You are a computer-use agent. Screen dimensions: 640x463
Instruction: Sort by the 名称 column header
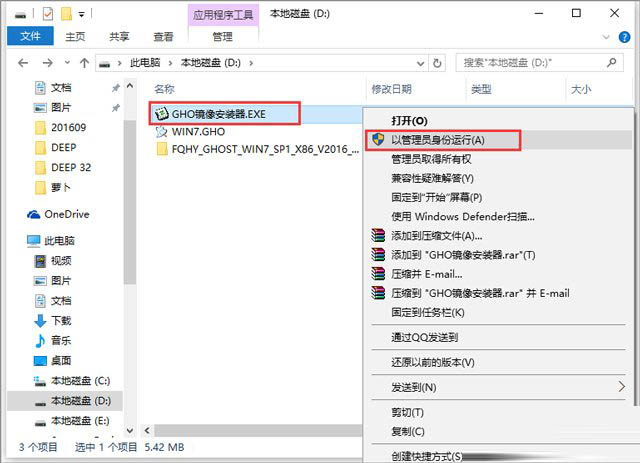point(164,89)
